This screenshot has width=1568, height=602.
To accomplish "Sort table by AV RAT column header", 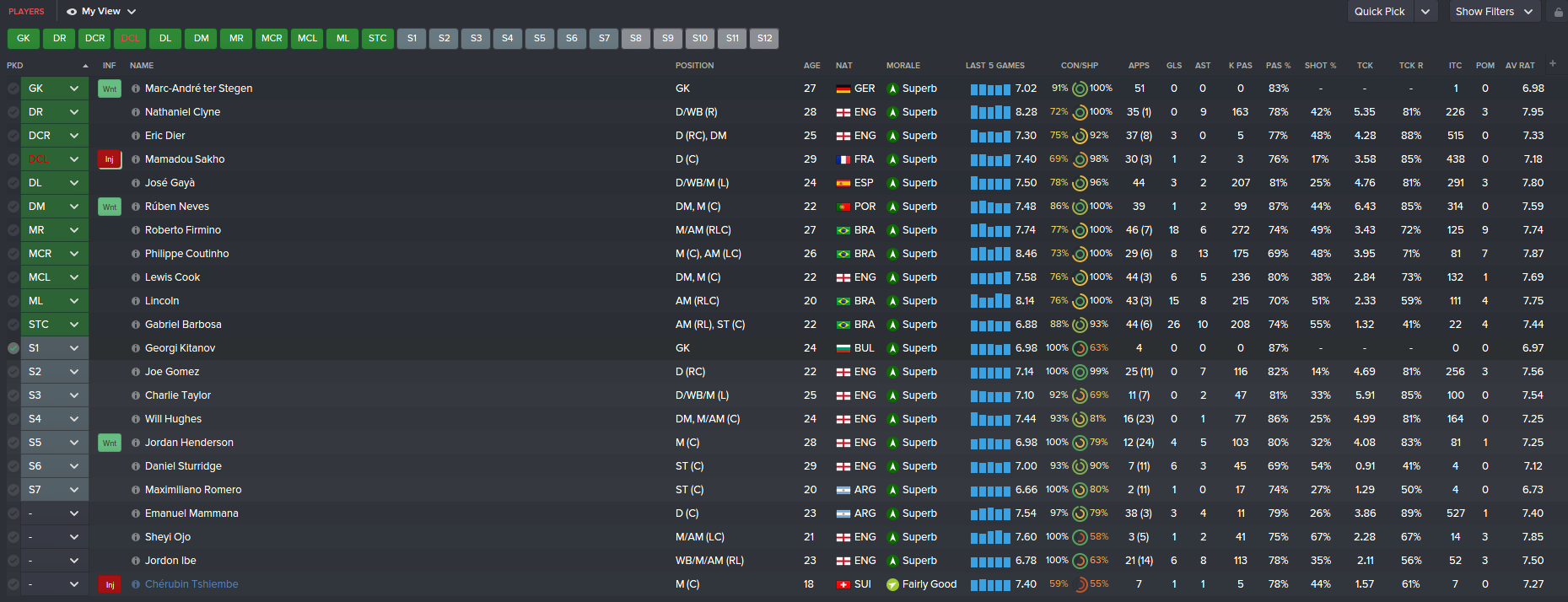I will pyautogui.click(x=1520, y=65).
